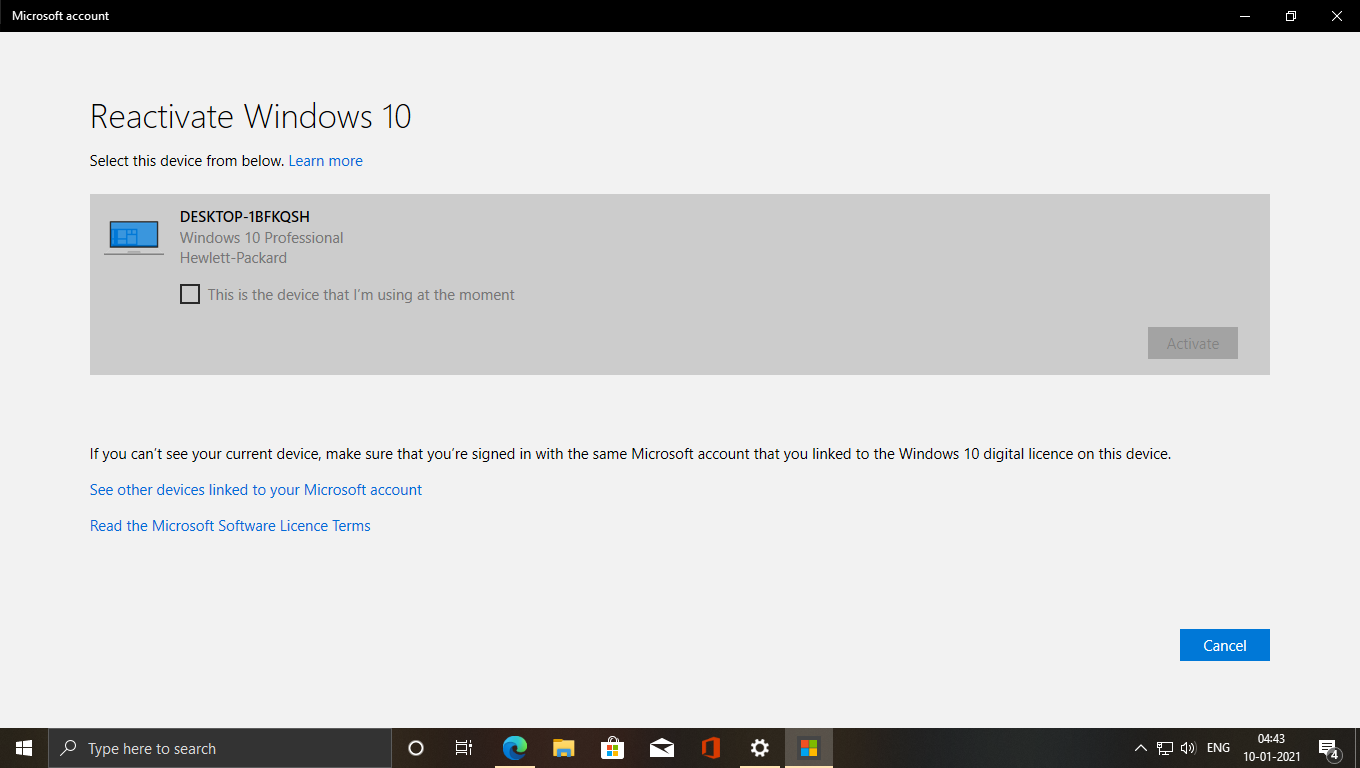The image size is (1360, 768).
Task: Expand hidden system tray icons
Action: coord(1140,748)
